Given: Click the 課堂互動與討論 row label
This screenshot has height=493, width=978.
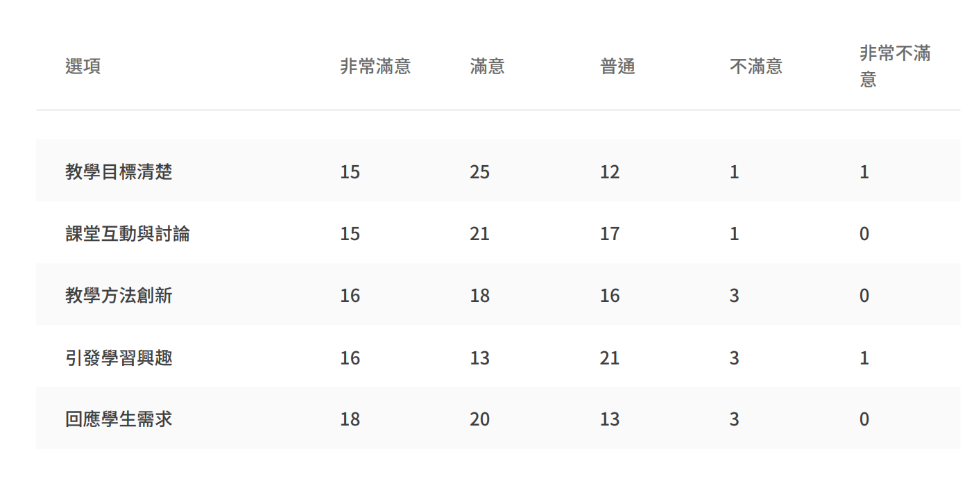Looking at the screenshot, I should 127,234.
